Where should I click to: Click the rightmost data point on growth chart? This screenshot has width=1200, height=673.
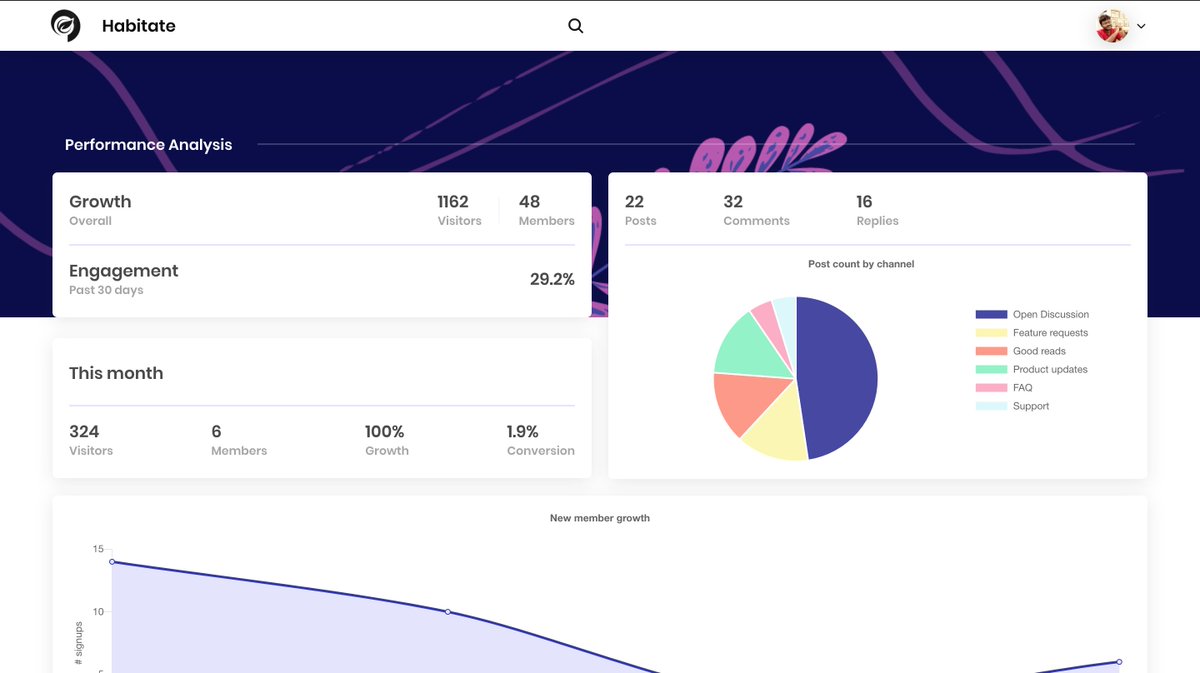click(1119, 662)
